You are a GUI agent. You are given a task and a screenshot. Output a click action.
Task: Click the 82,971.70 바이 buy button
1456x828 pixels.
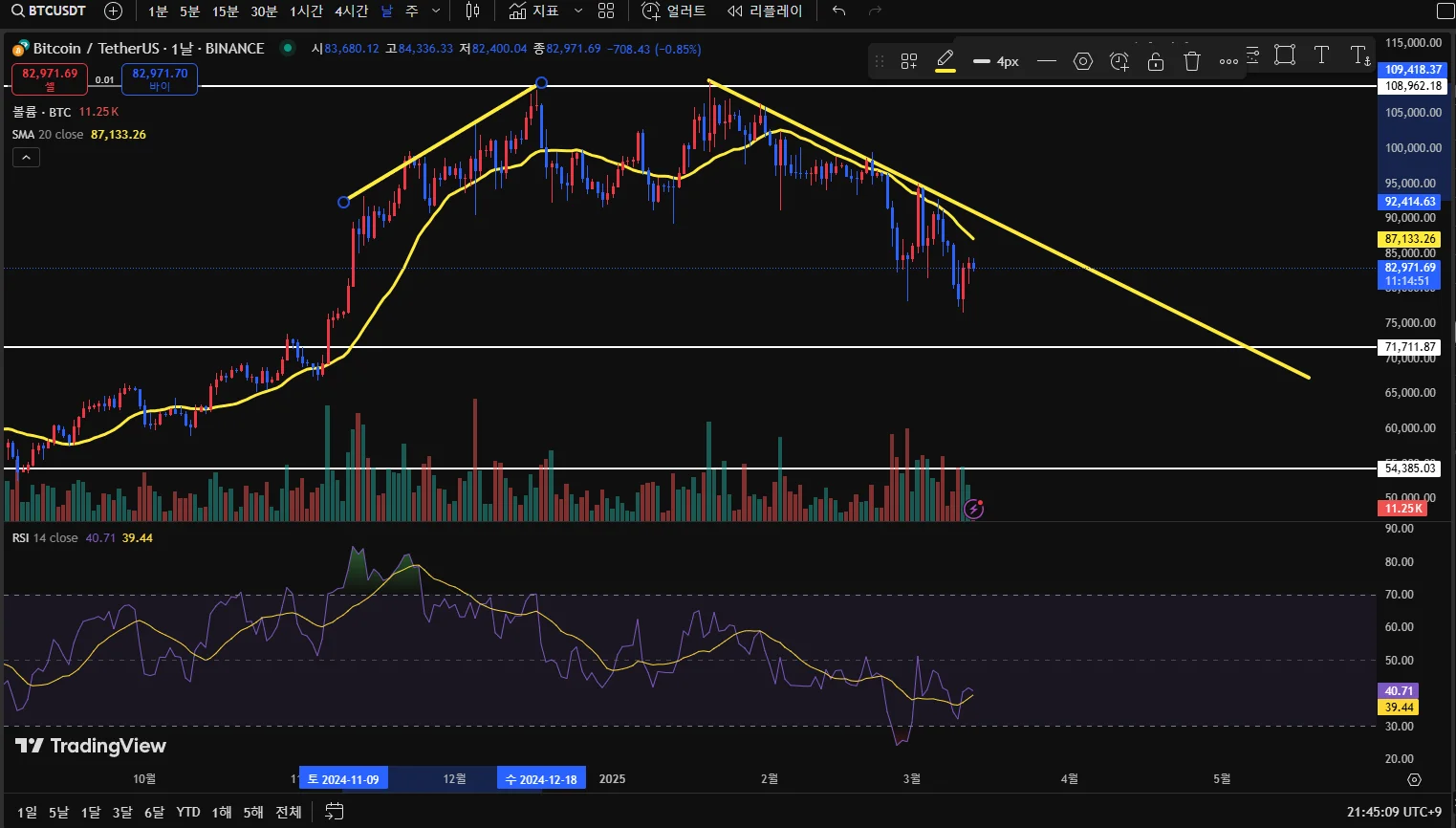(x=160, y=78)
